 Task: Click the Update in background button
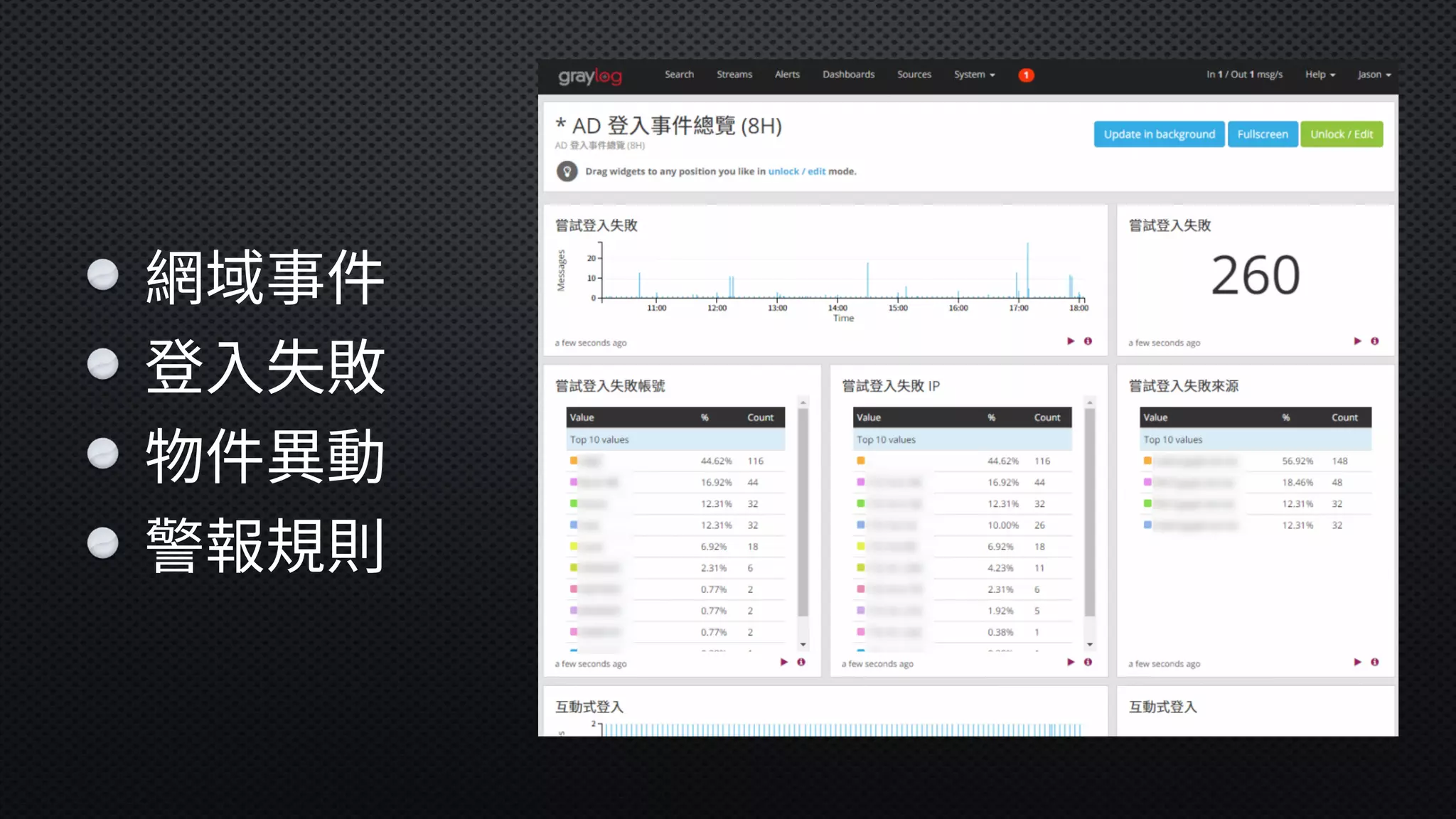pyautogui.click(x=1159, y=134)
